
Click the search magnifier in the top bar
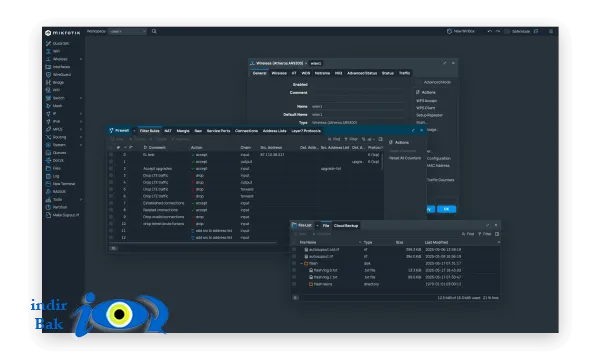pyautogui.click(x=154, y=31)
